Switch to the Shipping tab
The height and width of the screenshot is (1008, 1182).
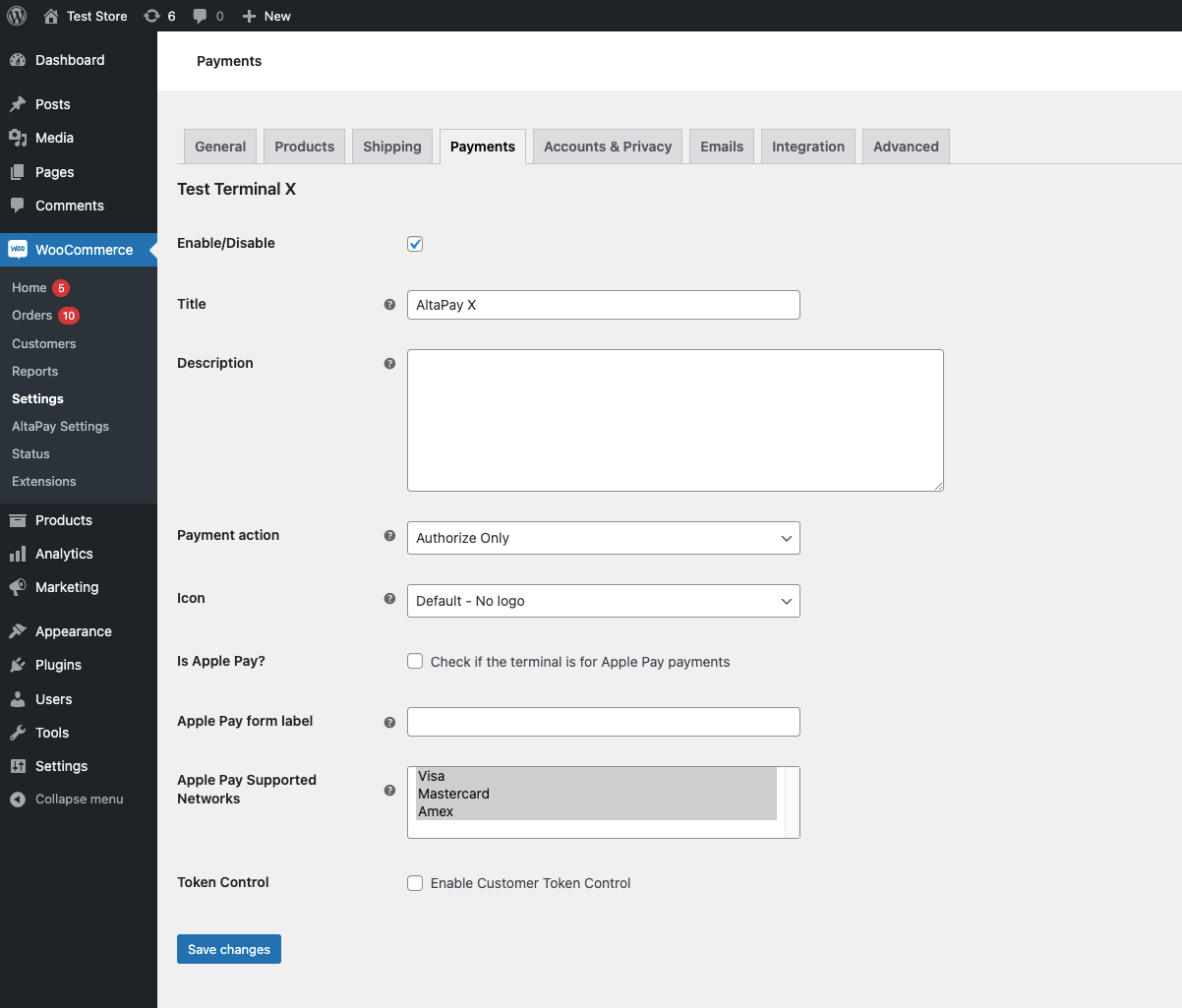coord(392,147)
